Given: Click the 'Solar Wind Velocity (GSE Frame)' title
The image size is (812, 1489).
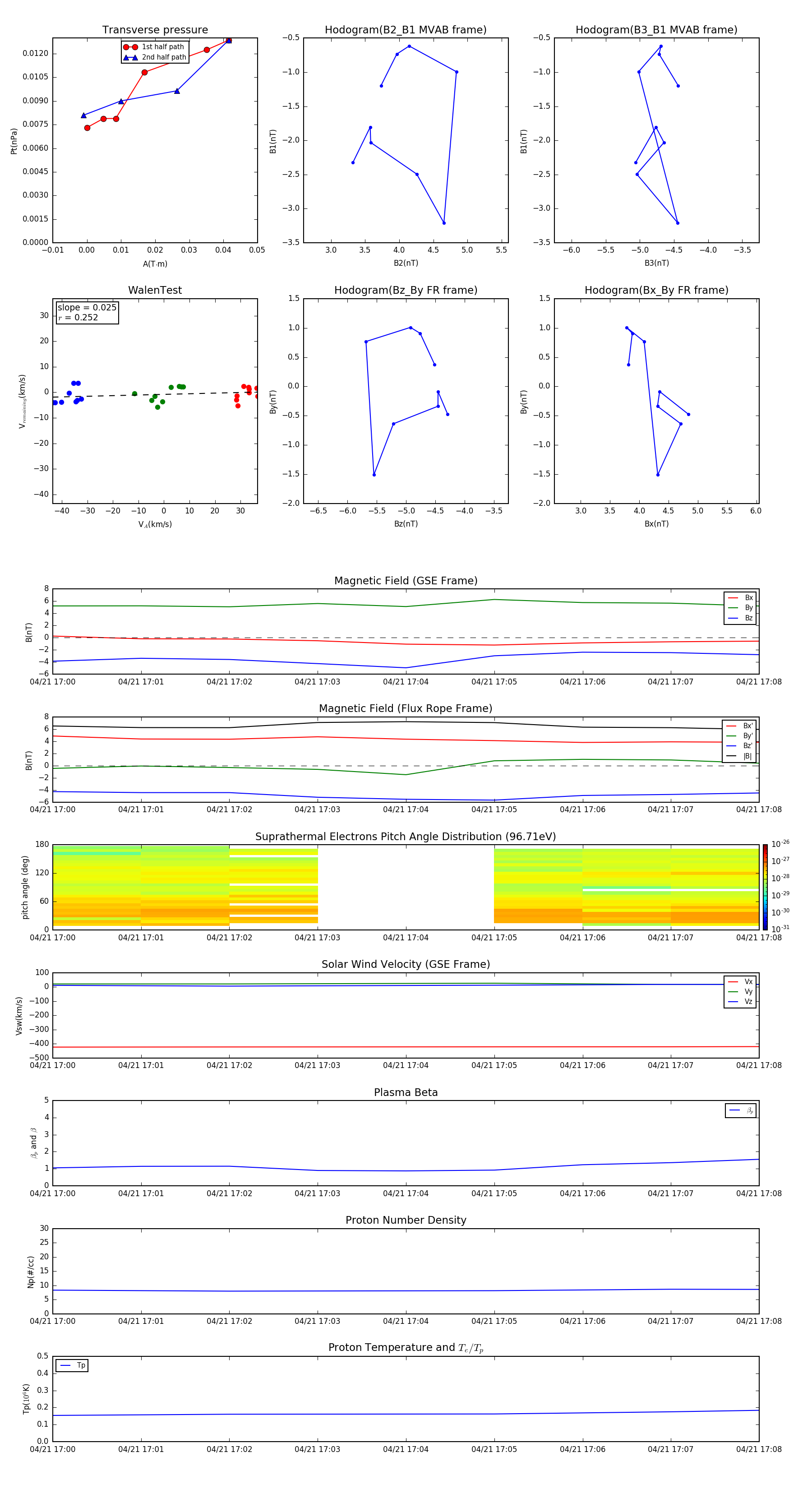Looking at the screenshot, I should (x=406, y=964).
